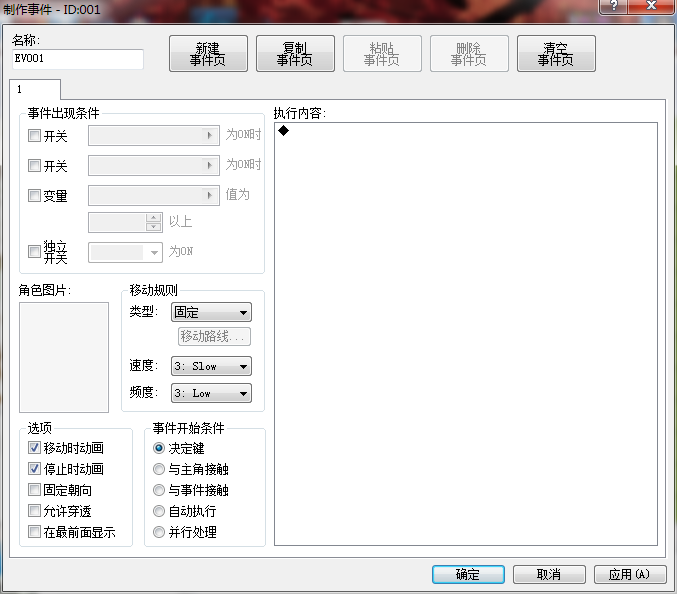Click the help question mark title button
The width and height of the screenshot is (677, 594).
tap(614, 6)
